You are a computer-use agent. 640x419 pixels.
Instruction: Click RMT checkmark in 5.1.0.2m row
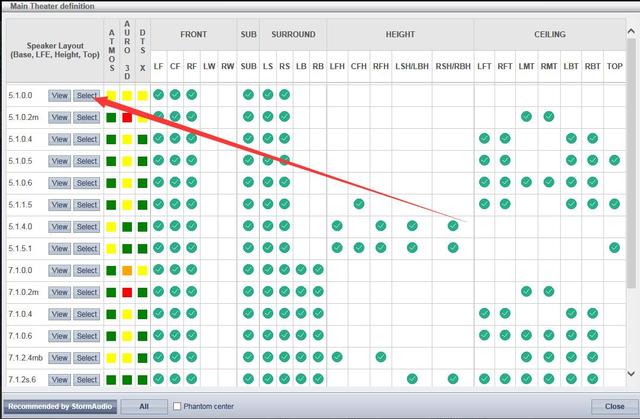pos(549,117)
